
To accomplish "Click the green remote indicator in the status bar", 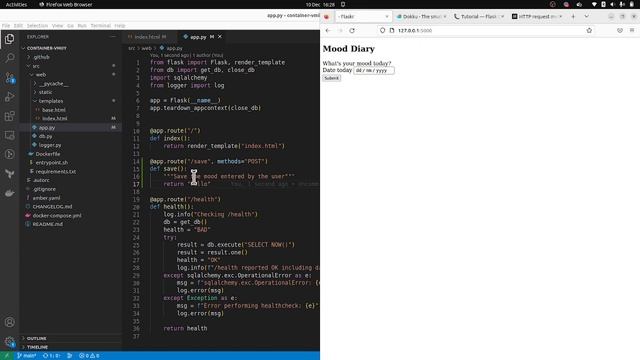I will point(7,356).
